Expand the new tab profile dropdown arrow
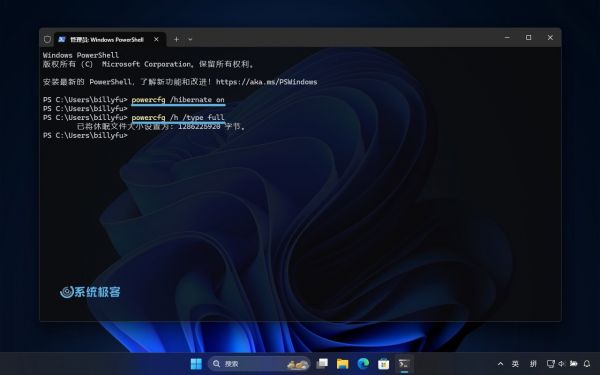Viewport: 600px width, 375px height. coord(190,39)
